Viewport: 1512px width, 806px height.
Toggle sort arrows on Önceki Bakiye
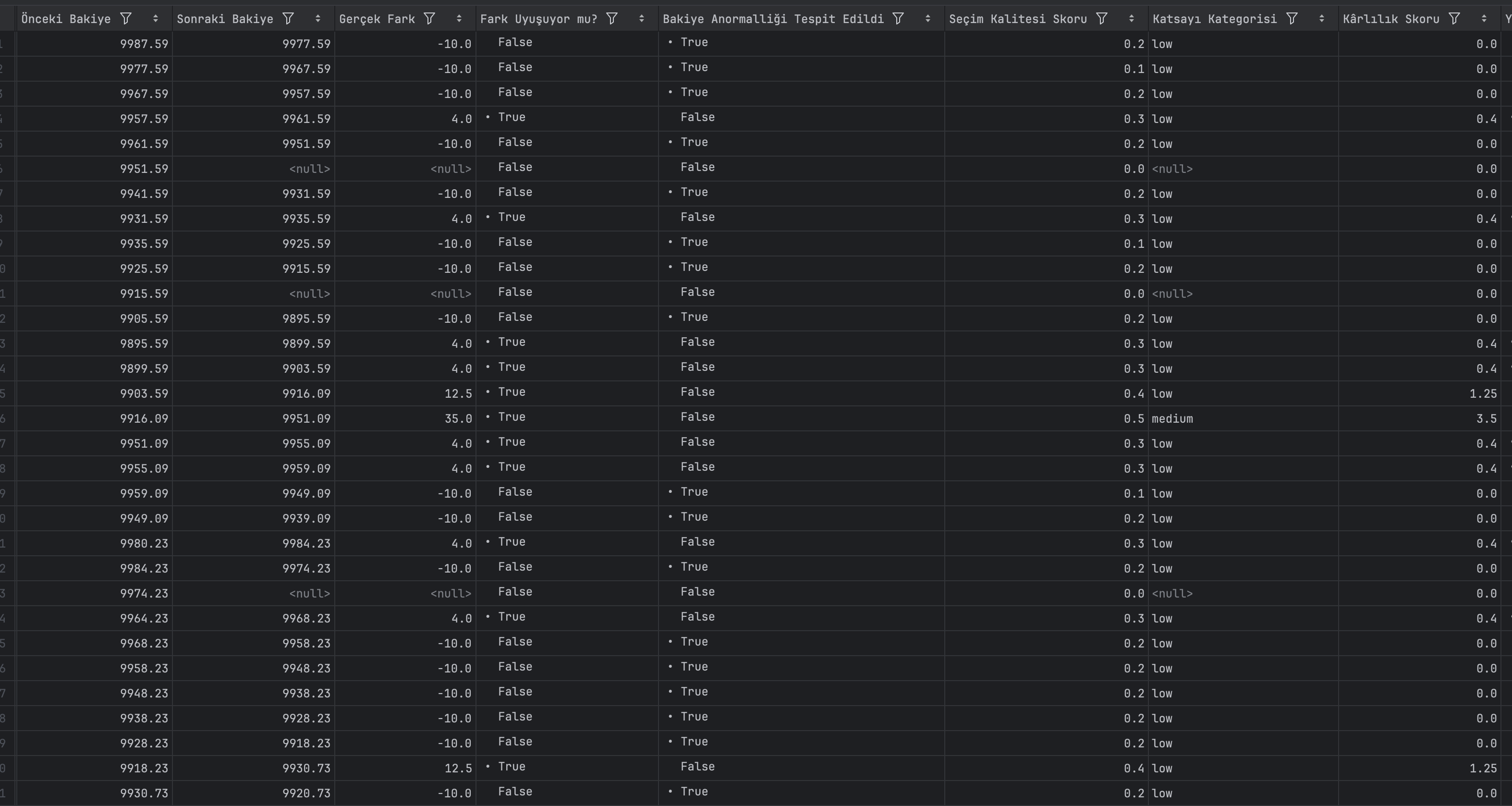(156, 19)
